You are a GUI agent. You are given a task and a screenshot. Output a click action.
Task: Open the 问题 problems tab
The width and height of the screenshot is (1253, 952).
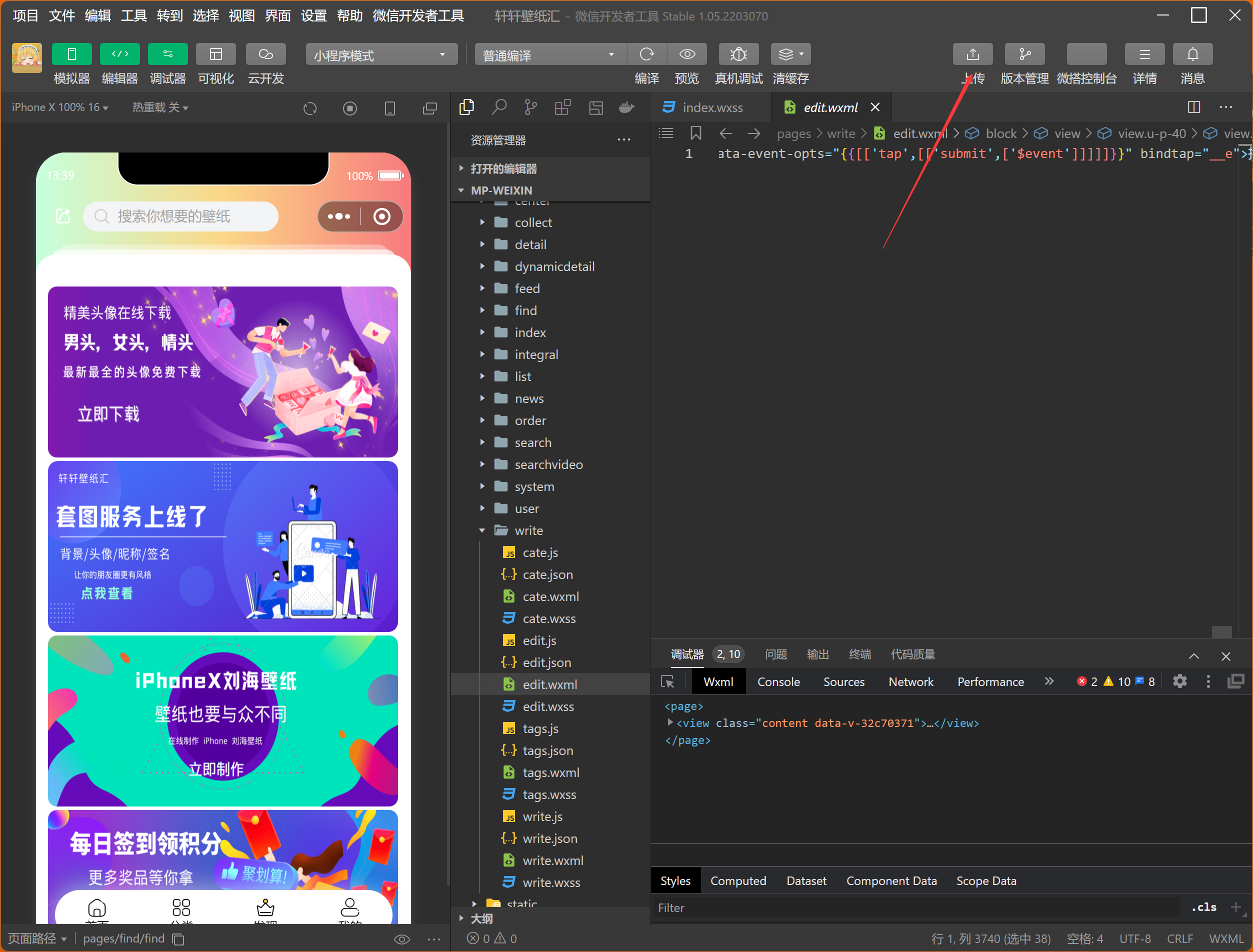click(776, 654)
